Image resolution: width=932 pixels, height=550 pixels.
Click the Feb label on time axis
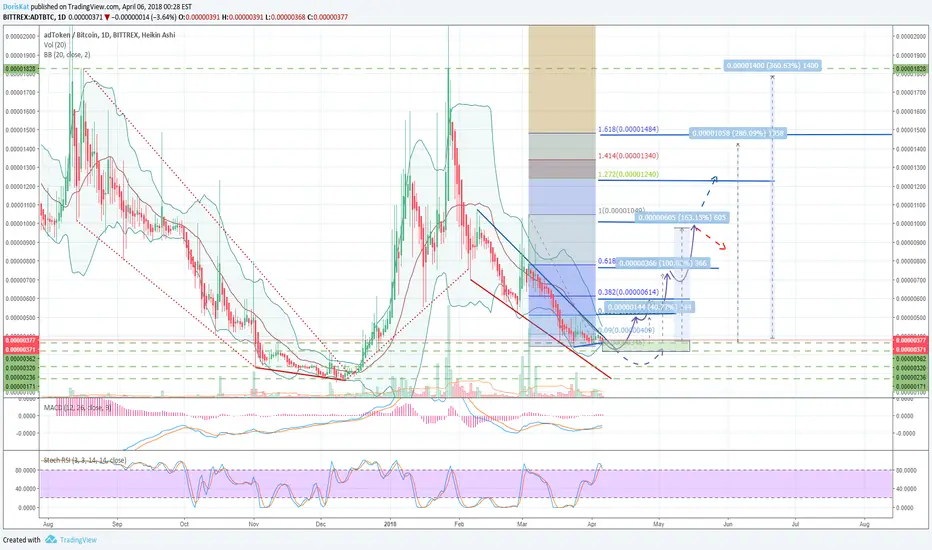point(458,524)
